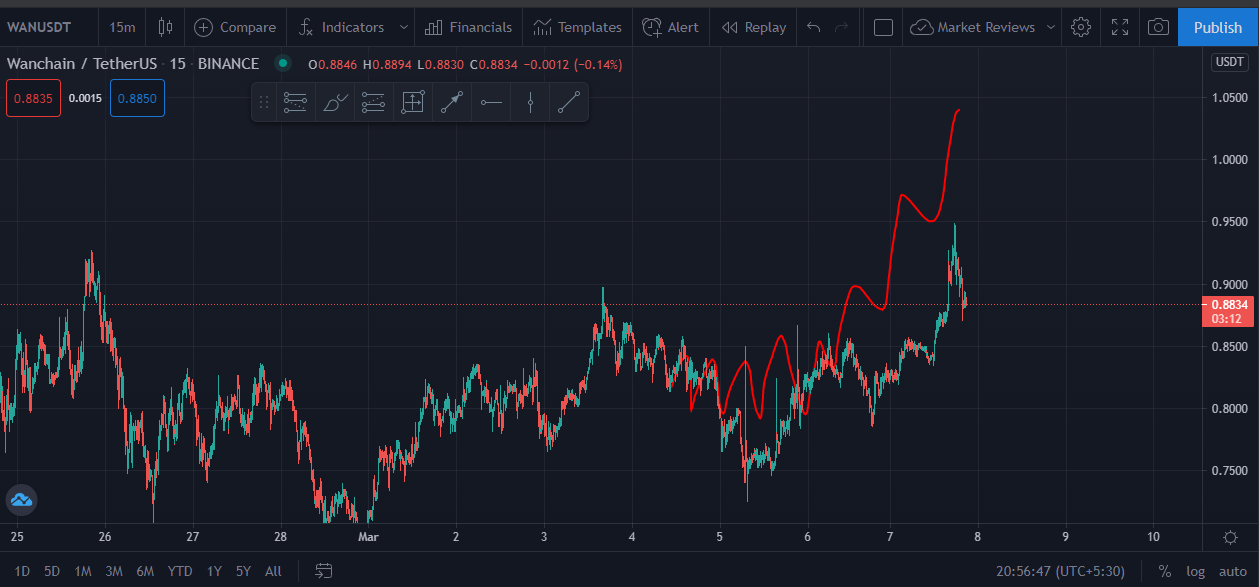This screenshot has width=1259, height=587.
Task: Pick the Trend line tool
Action: tap(569, 102)
